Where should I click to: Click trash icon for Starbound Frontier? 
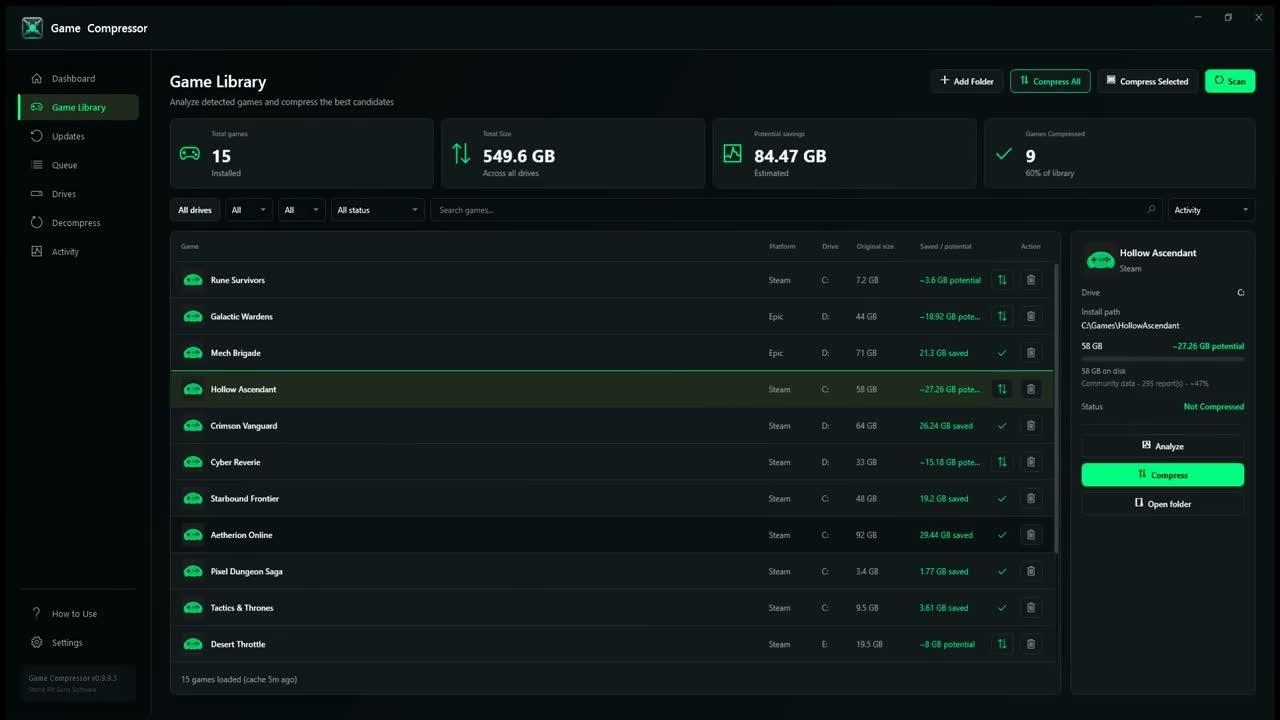[x=1031, y=498]
